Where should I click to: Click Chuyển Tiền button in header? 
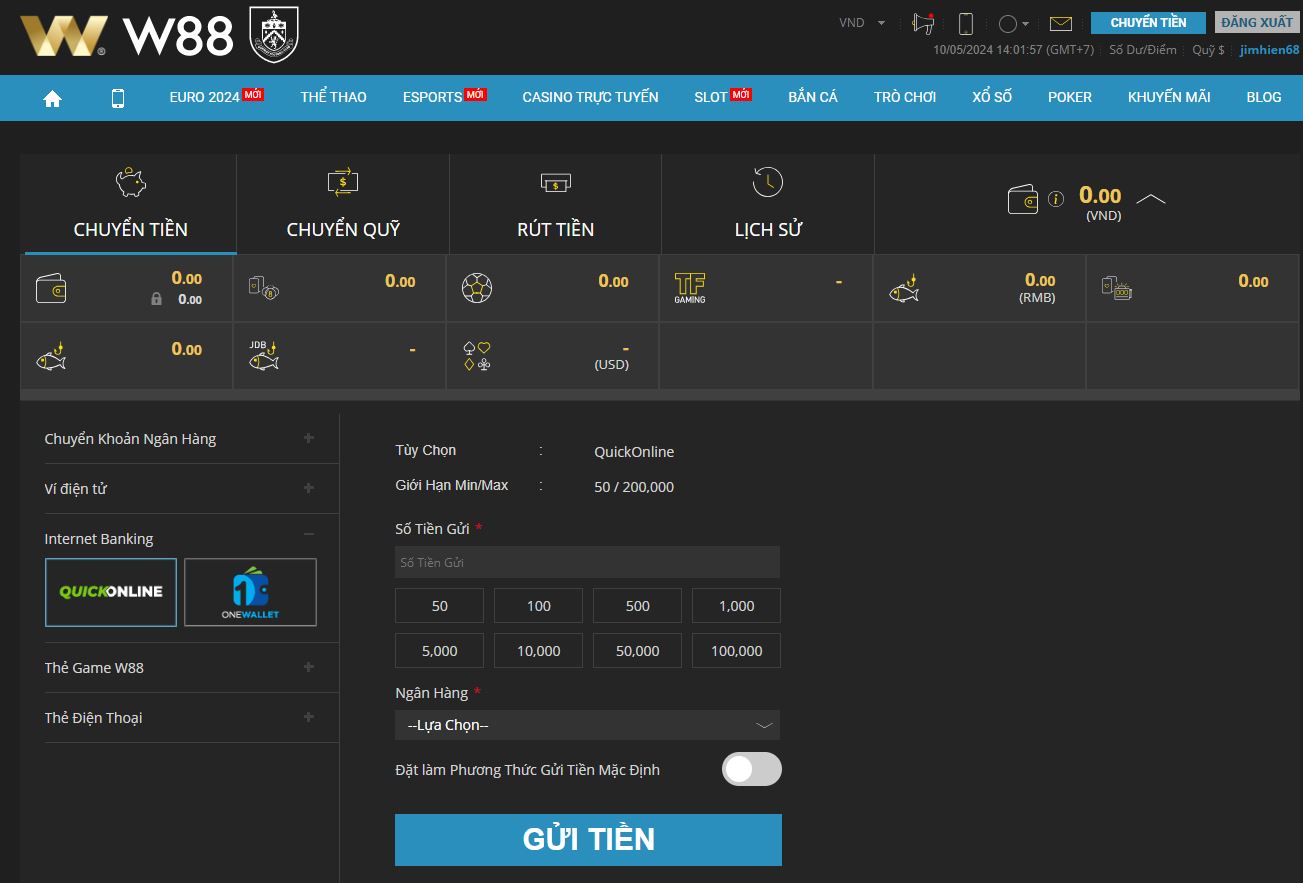coord(1148,23)
